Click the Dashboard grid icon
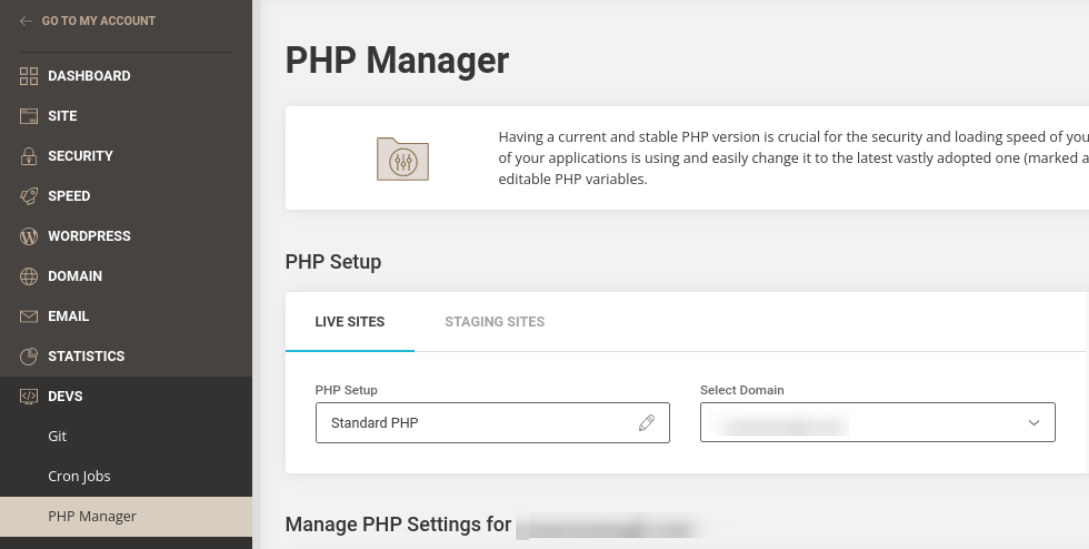 click(x=29, y=76)
